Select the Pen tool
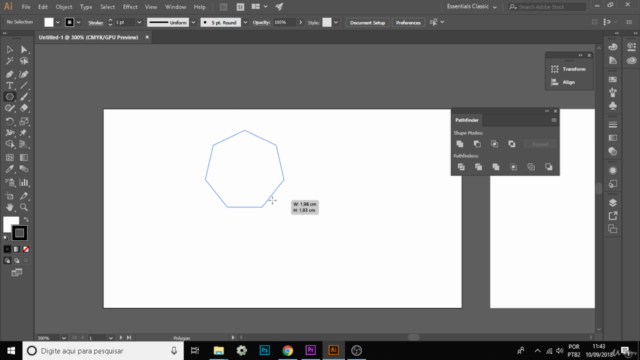 (10, 74)
